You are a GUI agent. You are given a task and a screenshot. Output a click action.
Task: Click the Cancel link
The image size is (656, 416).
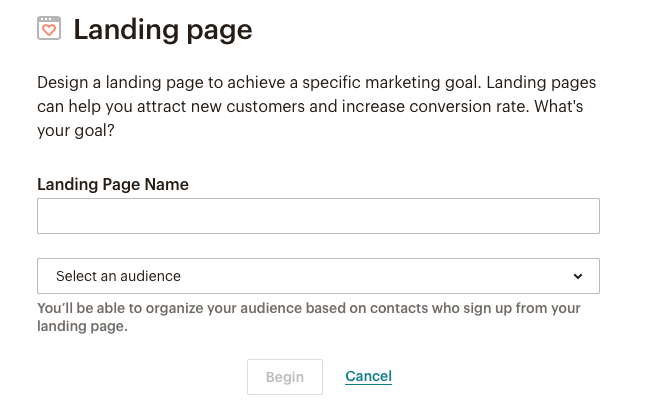pos(369,376)
